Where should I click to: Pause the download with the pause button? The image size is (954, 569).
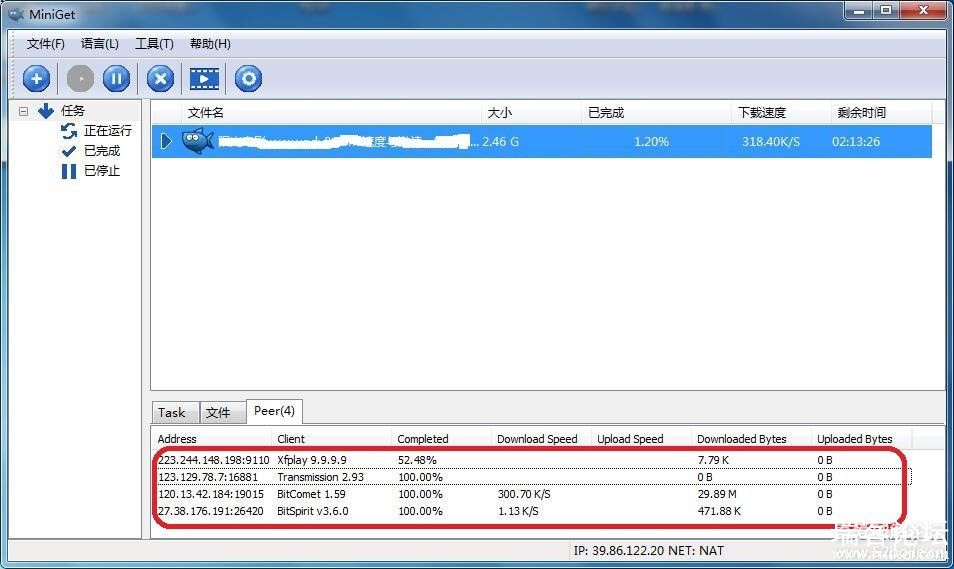(x=116, y=79)
